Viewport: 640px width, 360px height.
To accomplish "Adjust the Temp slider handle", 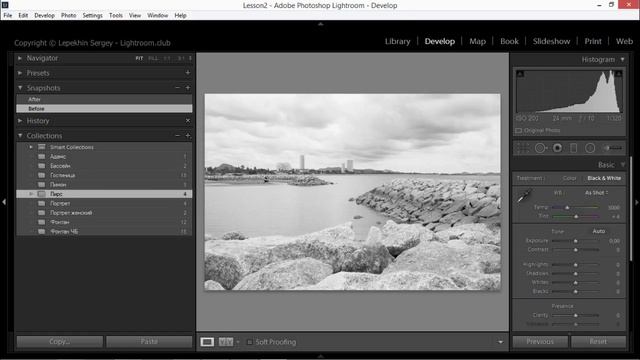I will pos(567,207).
